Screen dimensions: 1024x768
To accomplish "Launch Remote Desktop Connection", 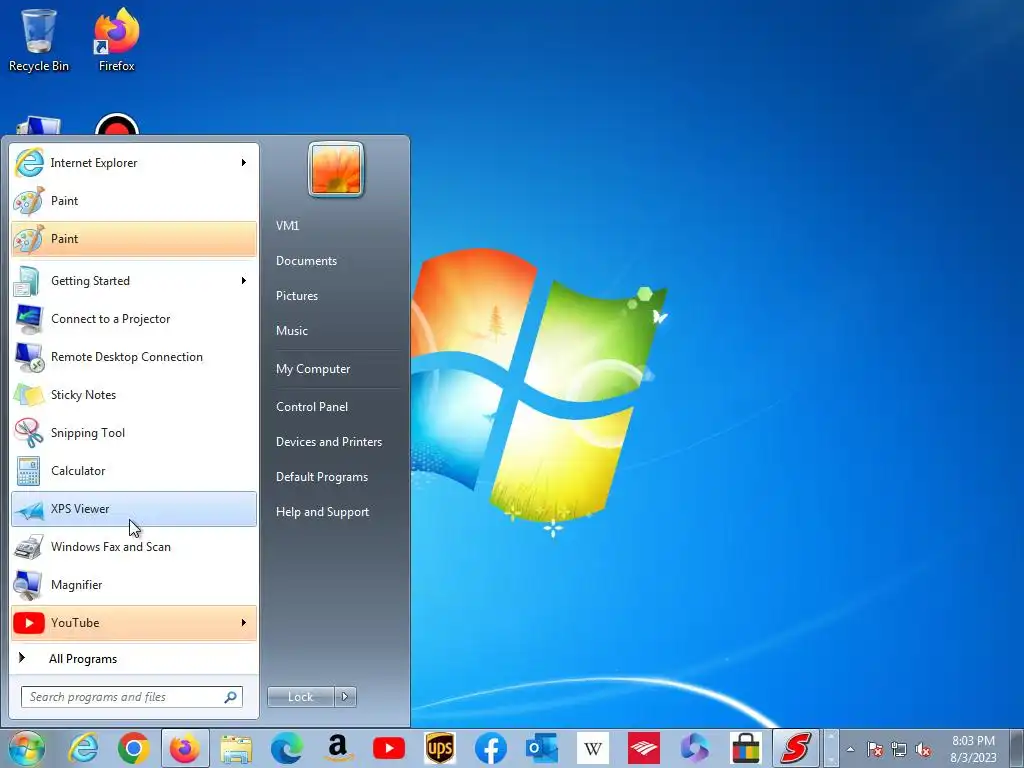I will tap(134, 357).
